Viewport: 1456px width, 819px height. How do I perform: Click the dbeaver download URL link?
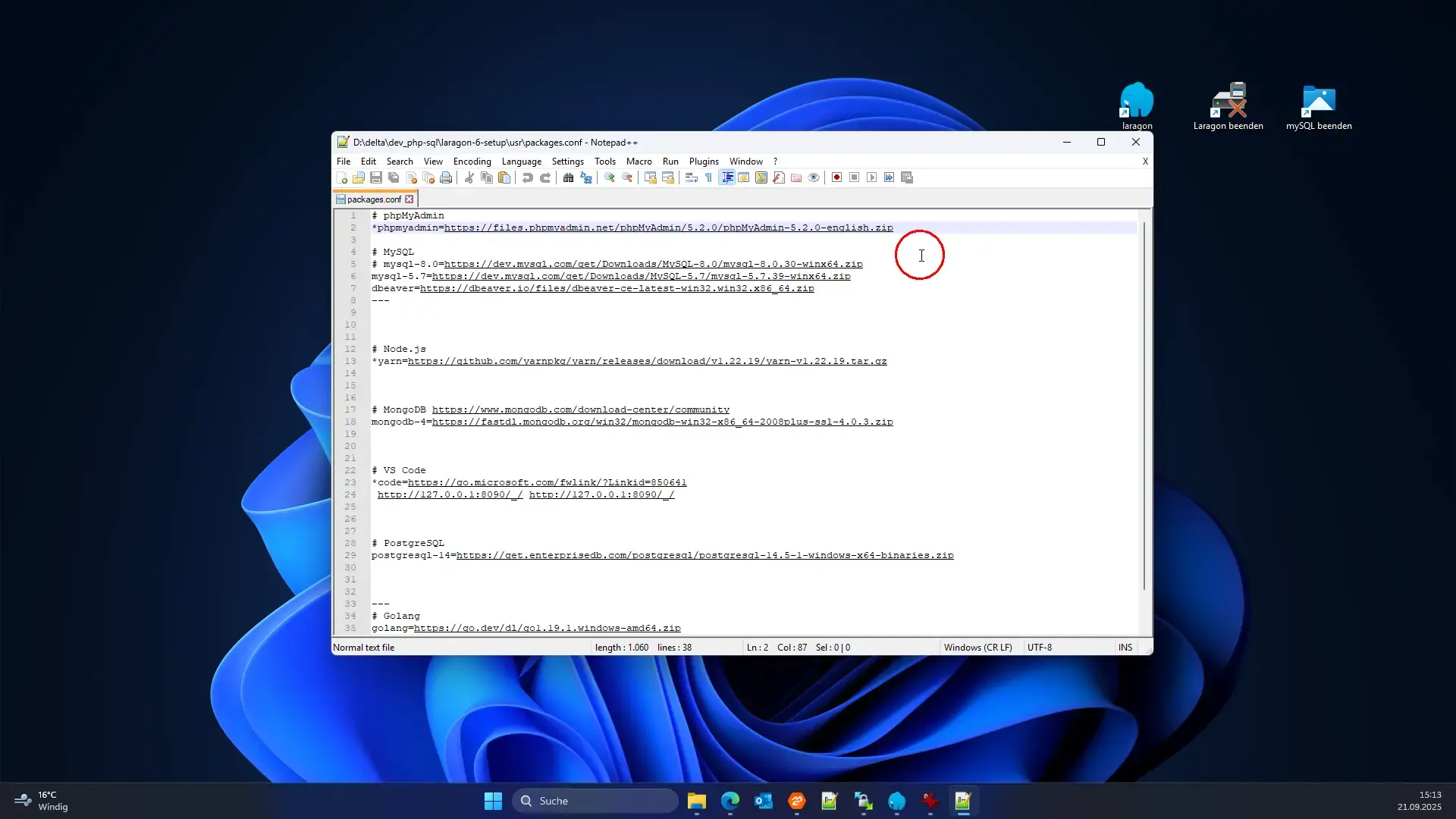[x=617, y=288]
